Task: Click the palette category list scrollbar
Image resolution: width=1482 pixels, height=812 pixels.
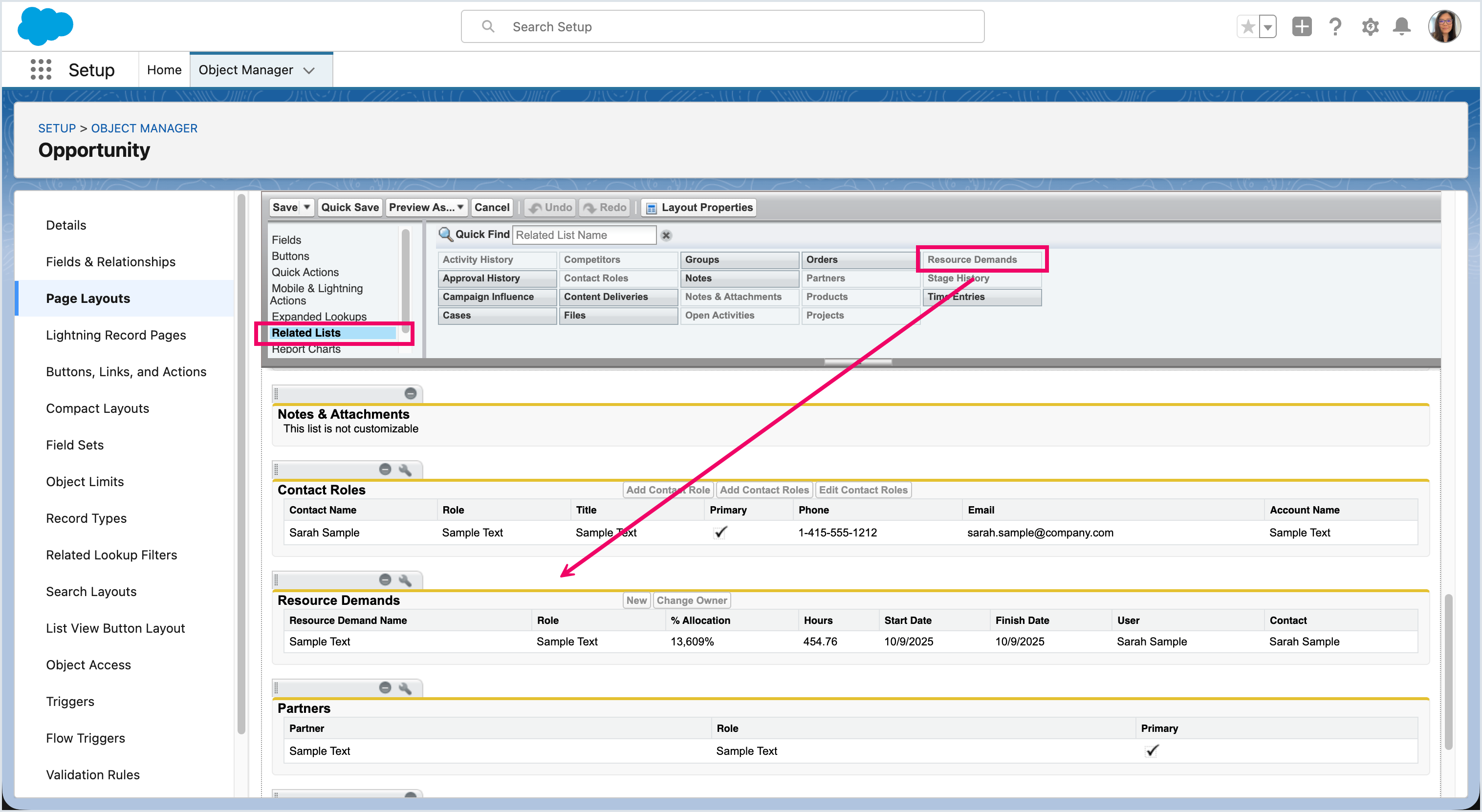Action: tap(406, 280)
